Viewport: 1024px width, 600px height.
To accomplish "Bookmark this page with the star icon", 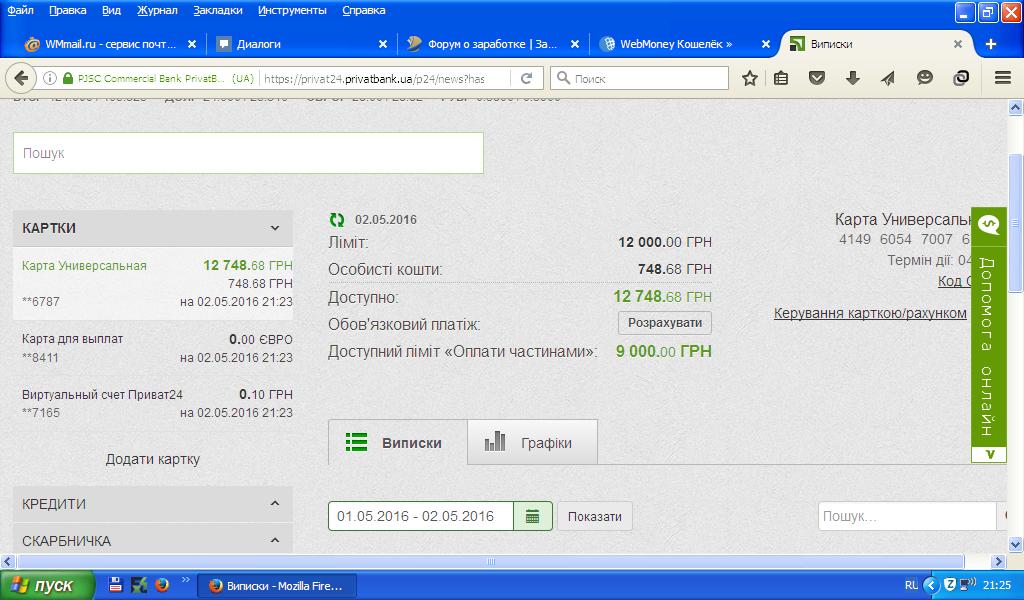I will [749, 78].
